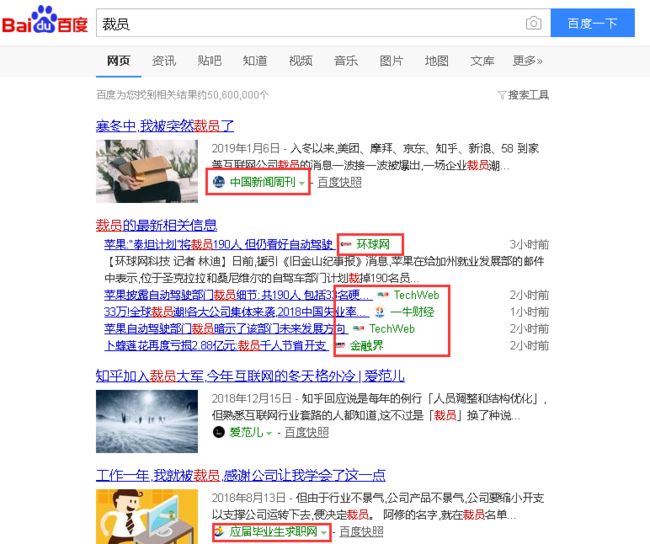Click the Baidu logo

pos(45,20)
